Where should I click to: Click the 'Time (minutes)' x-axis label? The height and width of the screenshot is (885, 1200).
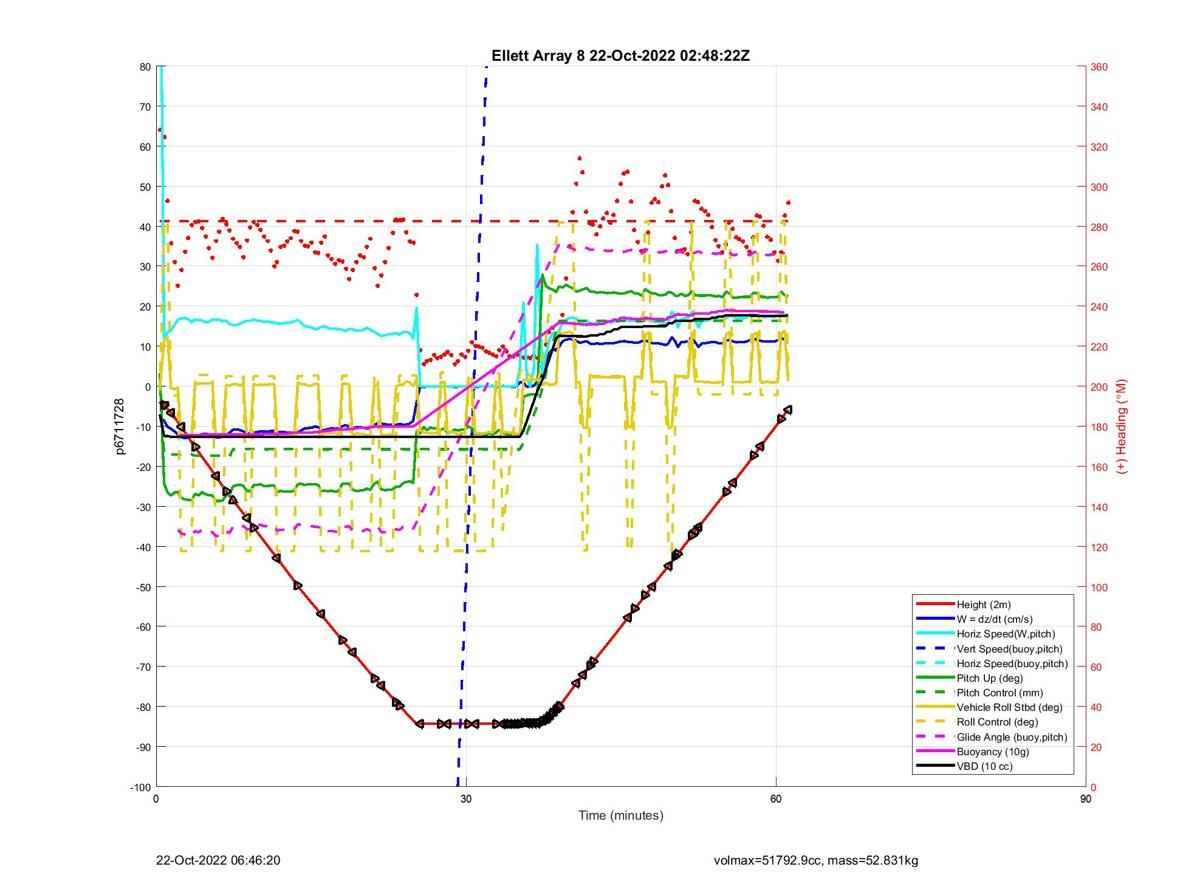tap(620, 815)
